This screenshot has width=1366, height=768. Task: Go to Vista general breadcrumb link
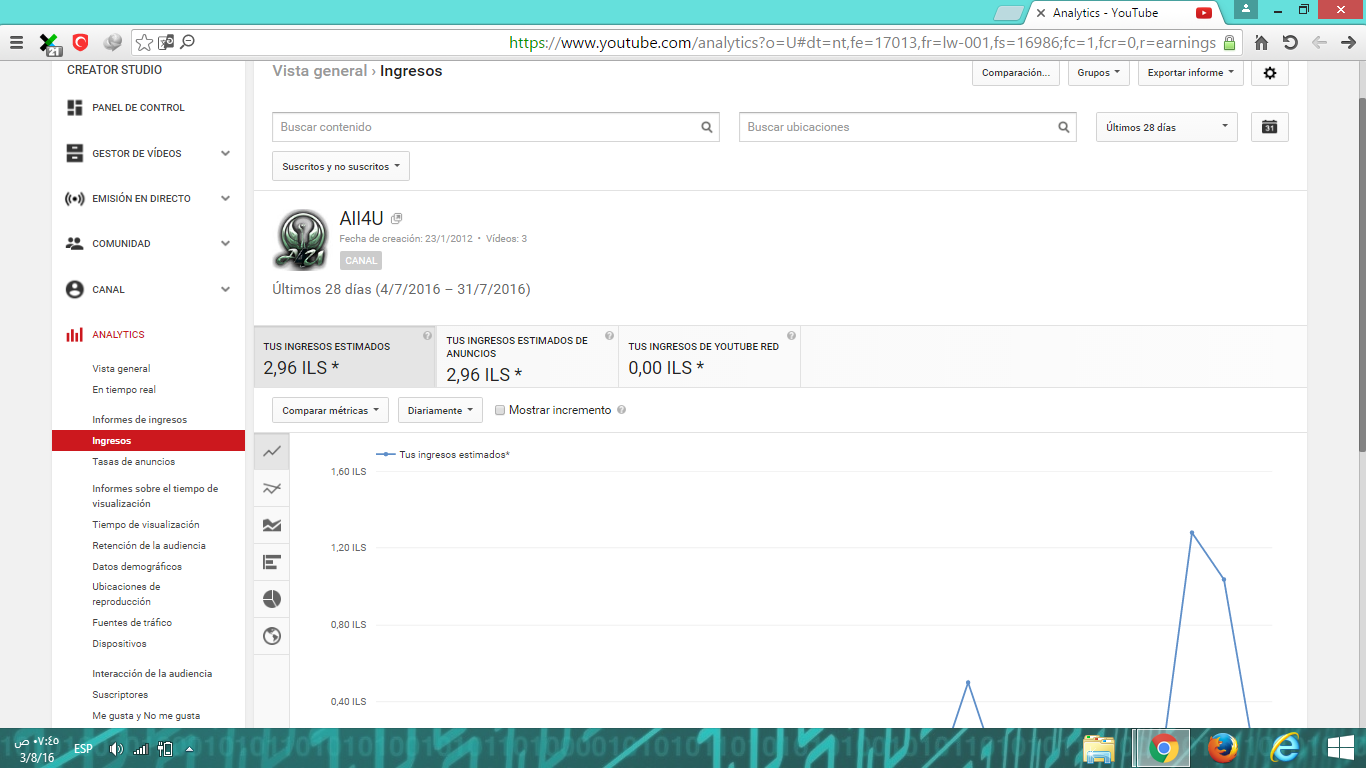pyautogui.click(x=320, y=71)
